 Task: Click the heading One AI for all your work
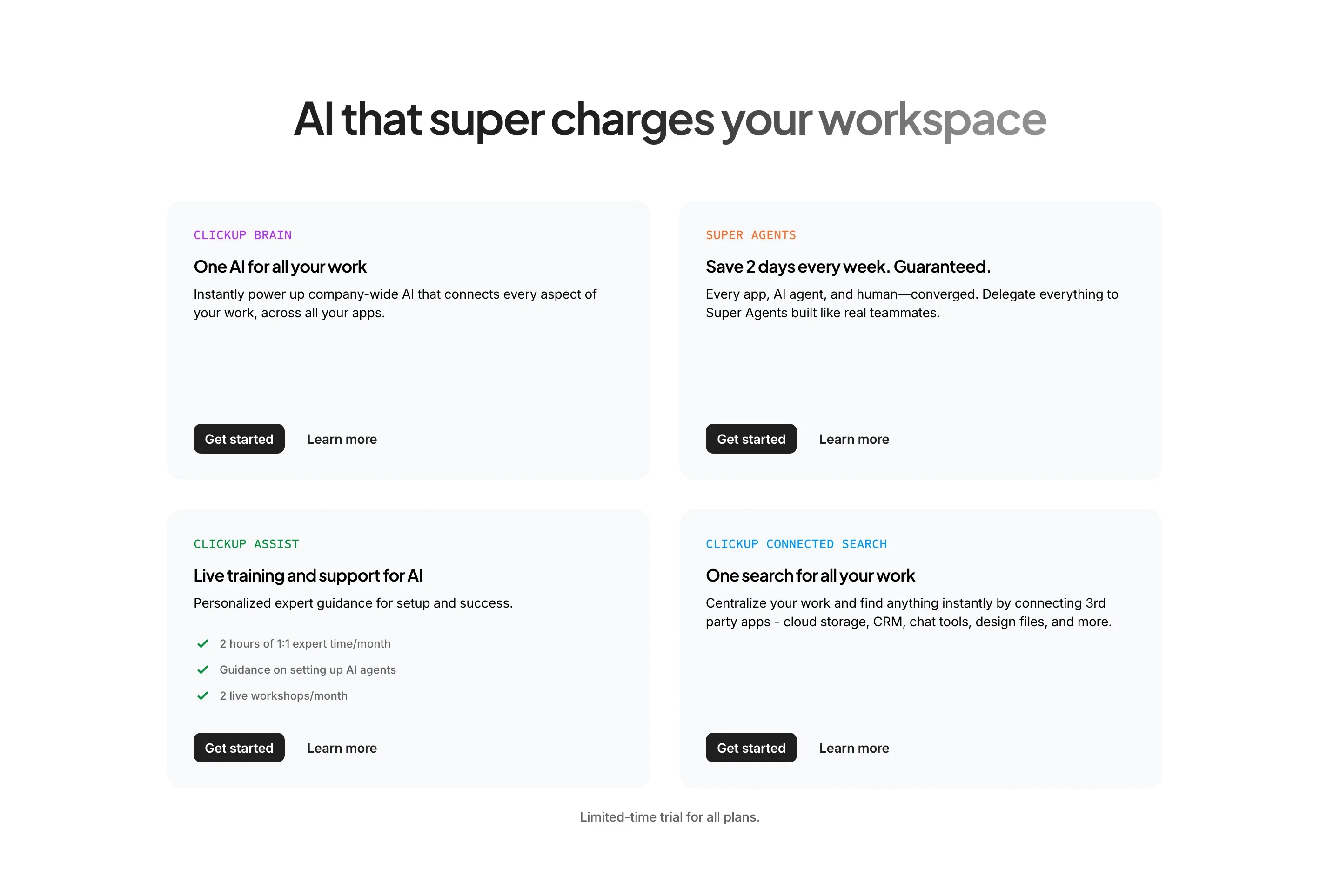point(280,266)
